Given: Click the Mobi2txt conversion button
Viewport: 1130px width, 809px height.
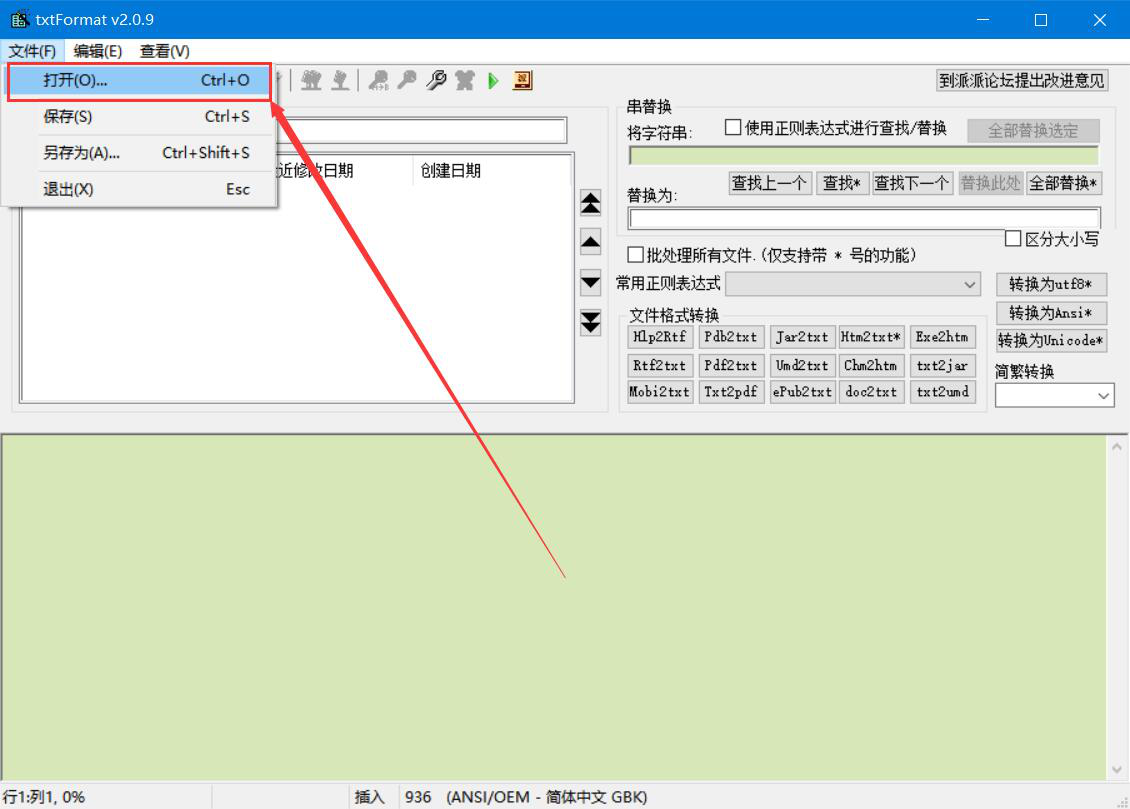Looking at the screenshot, I should point(659,392).
